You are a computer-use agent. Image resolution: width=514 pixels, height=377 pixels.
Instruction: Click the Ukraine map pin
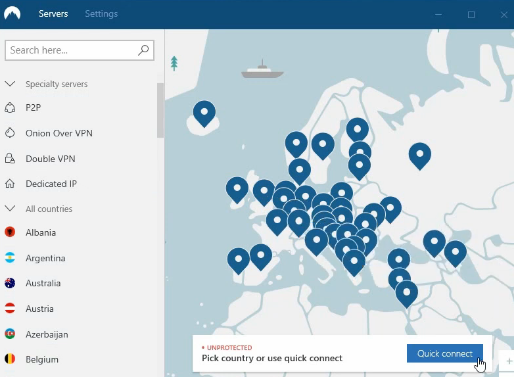390,209
